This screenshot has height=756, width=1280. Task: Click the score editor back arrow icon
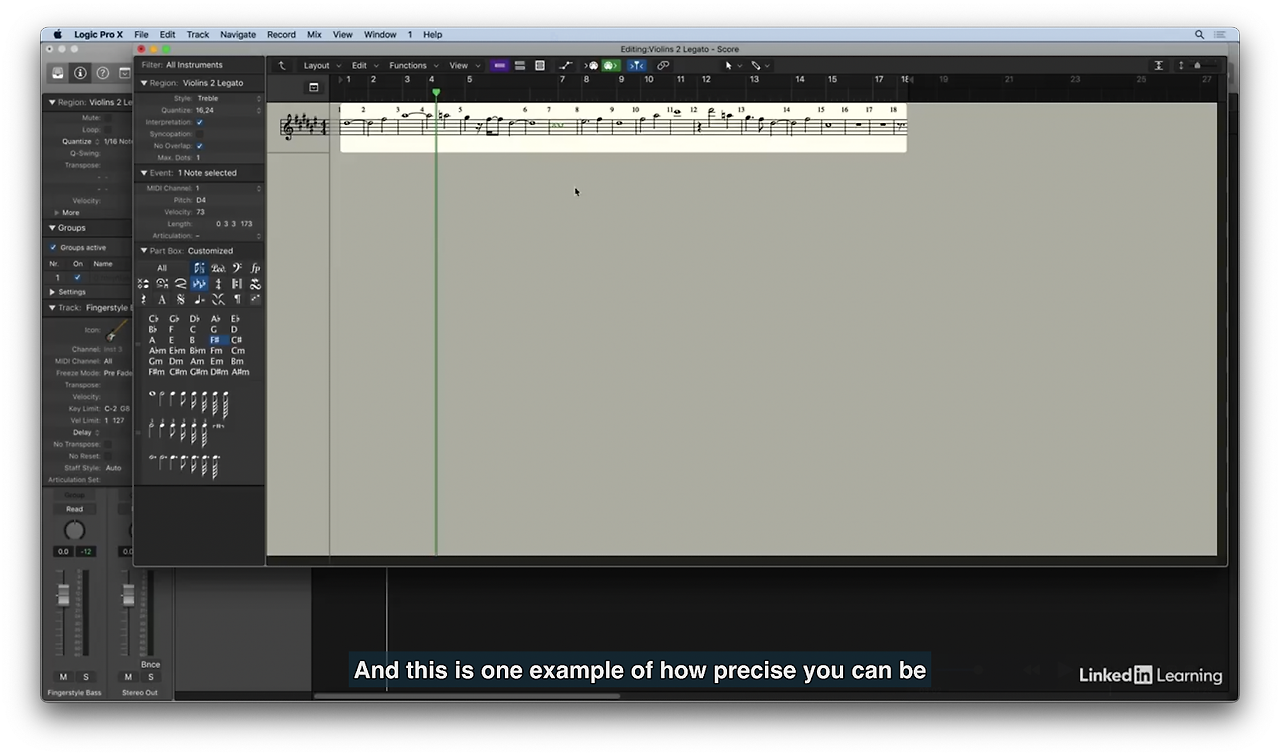point(282,65)
